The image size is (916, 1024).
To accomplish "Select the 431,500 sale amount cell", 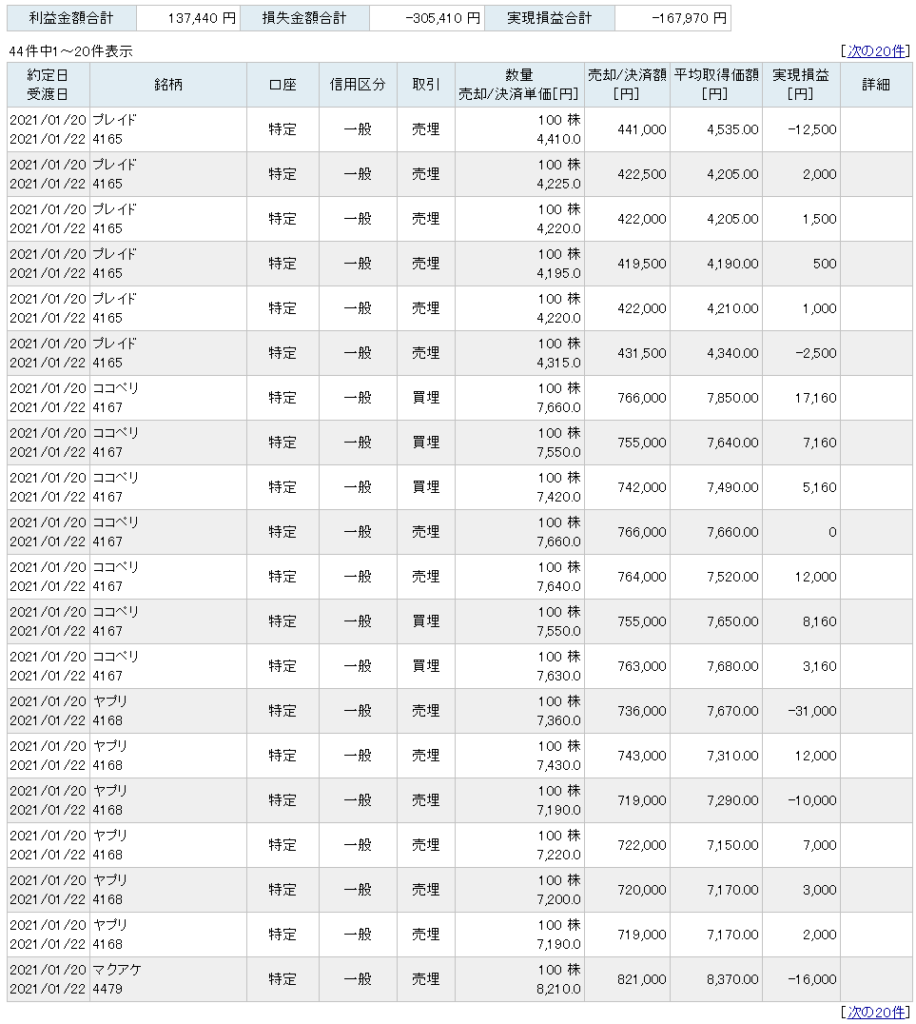I will (627, 353).
